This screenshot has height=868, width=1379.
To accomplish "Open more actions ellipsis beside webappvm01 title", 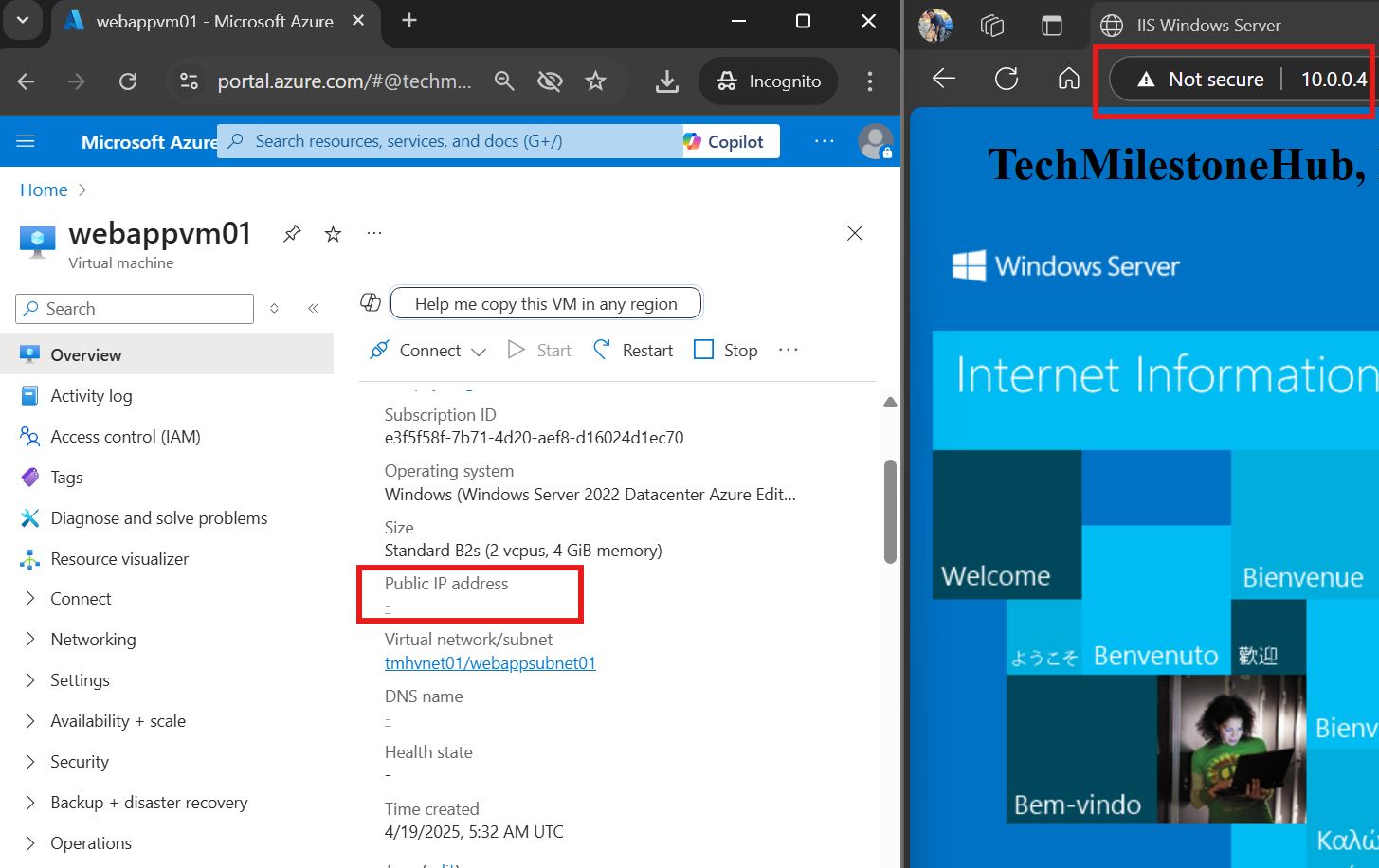I will pos(374,233).
